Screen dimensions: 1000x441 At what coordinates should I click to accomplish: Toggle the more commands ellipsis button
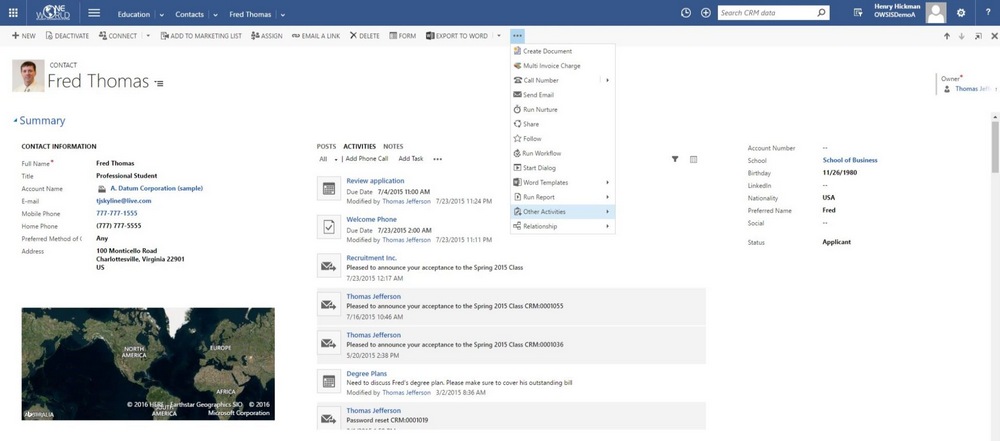coord(517,36)
